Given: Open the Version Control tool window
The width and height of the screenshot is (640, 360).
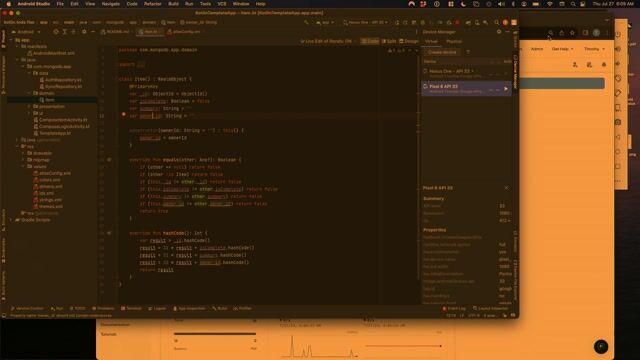Looking at the screenshot, I should [x=27, y=309].
